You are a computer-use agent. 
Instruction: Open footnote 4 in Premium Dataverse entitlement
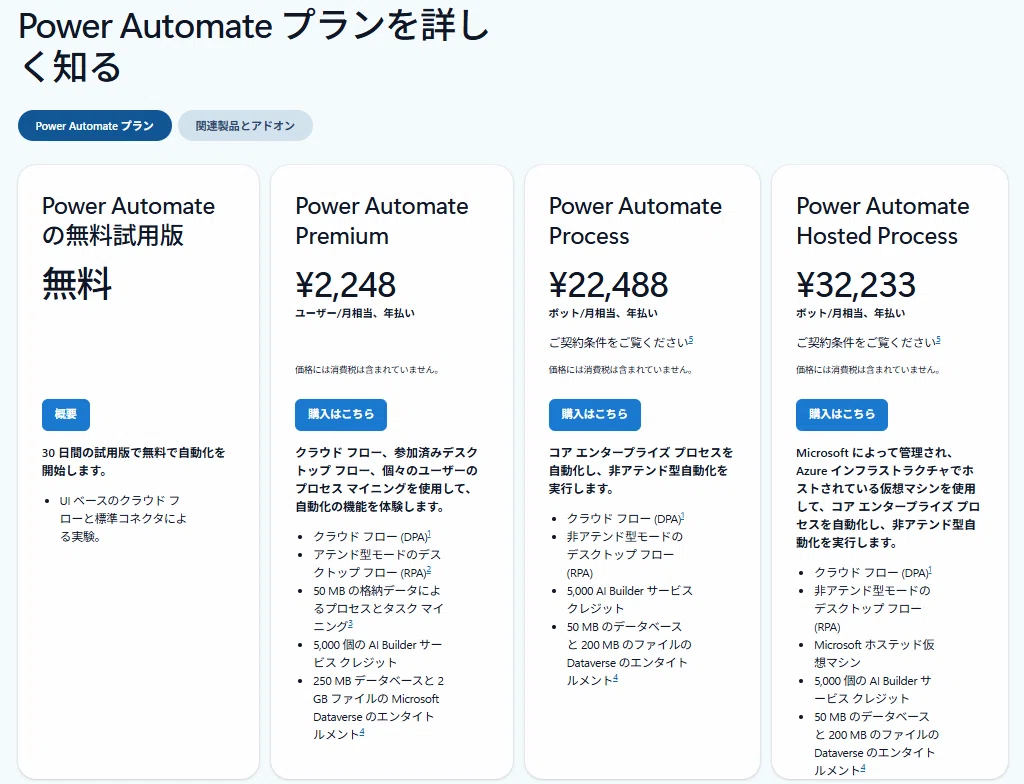(x=362, y=732)
